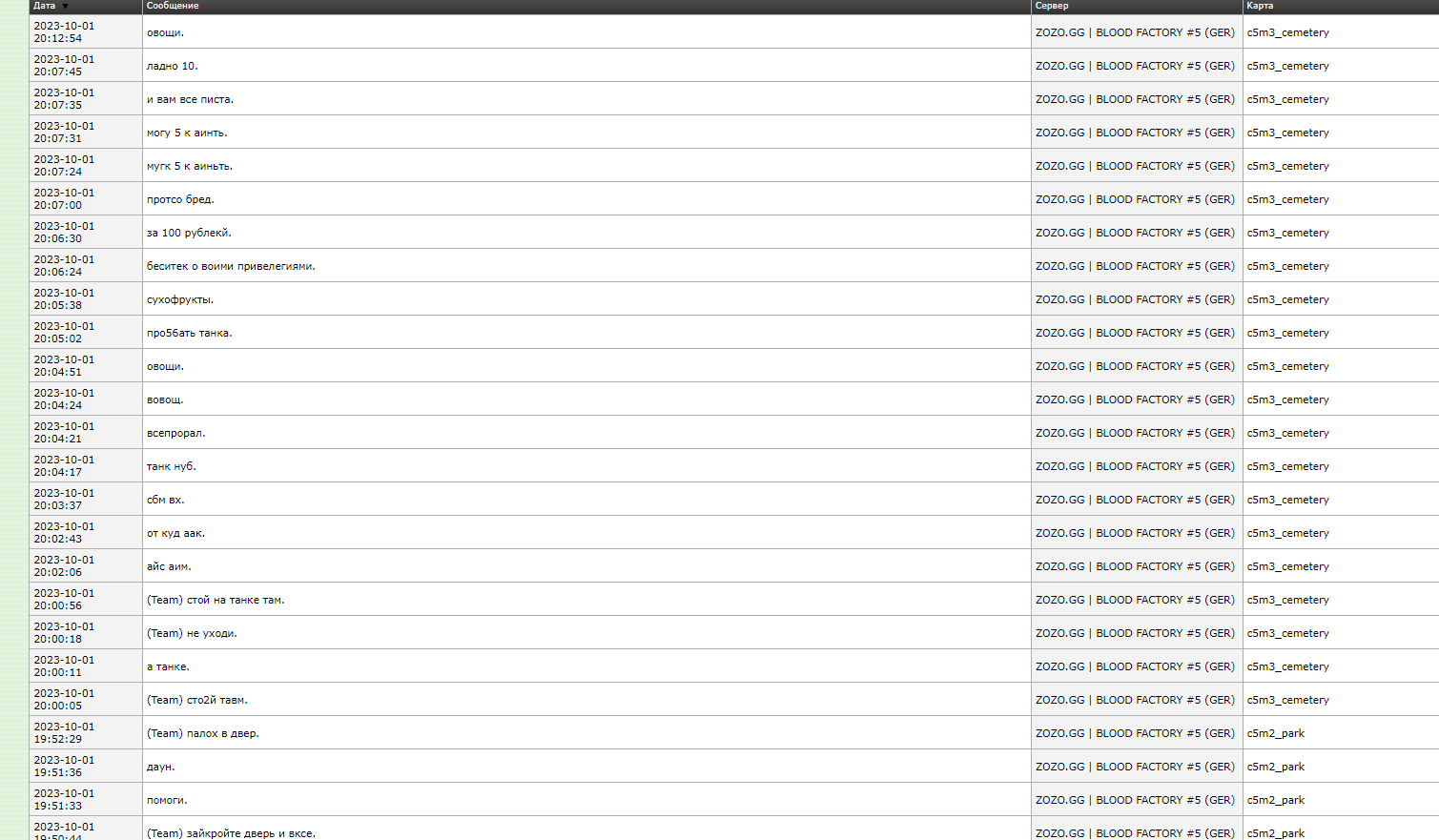1439x840 pixels.
Task: Select the message '(Team) стой на танке там.'
Action: click(216, 600)
